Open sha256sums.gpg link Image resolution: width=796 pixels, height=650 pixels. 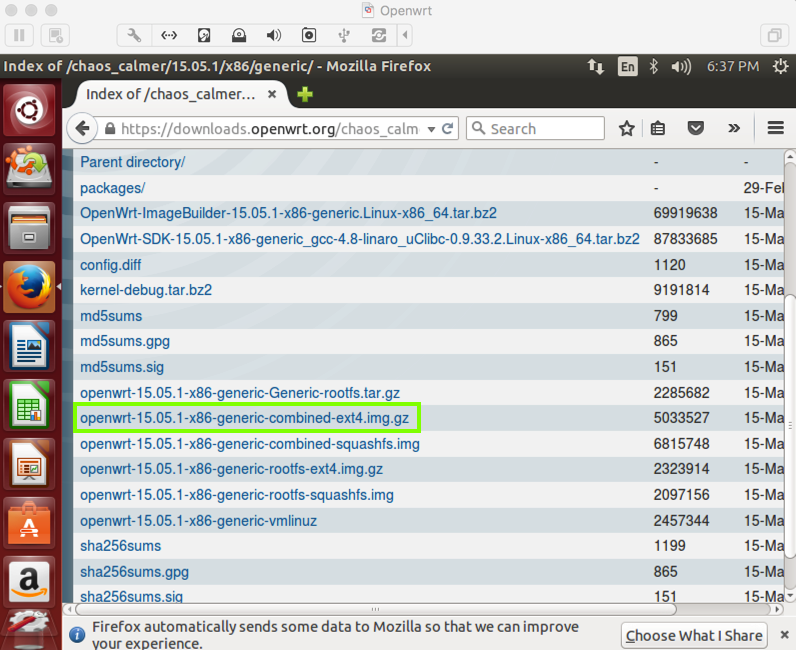(134, 572)
